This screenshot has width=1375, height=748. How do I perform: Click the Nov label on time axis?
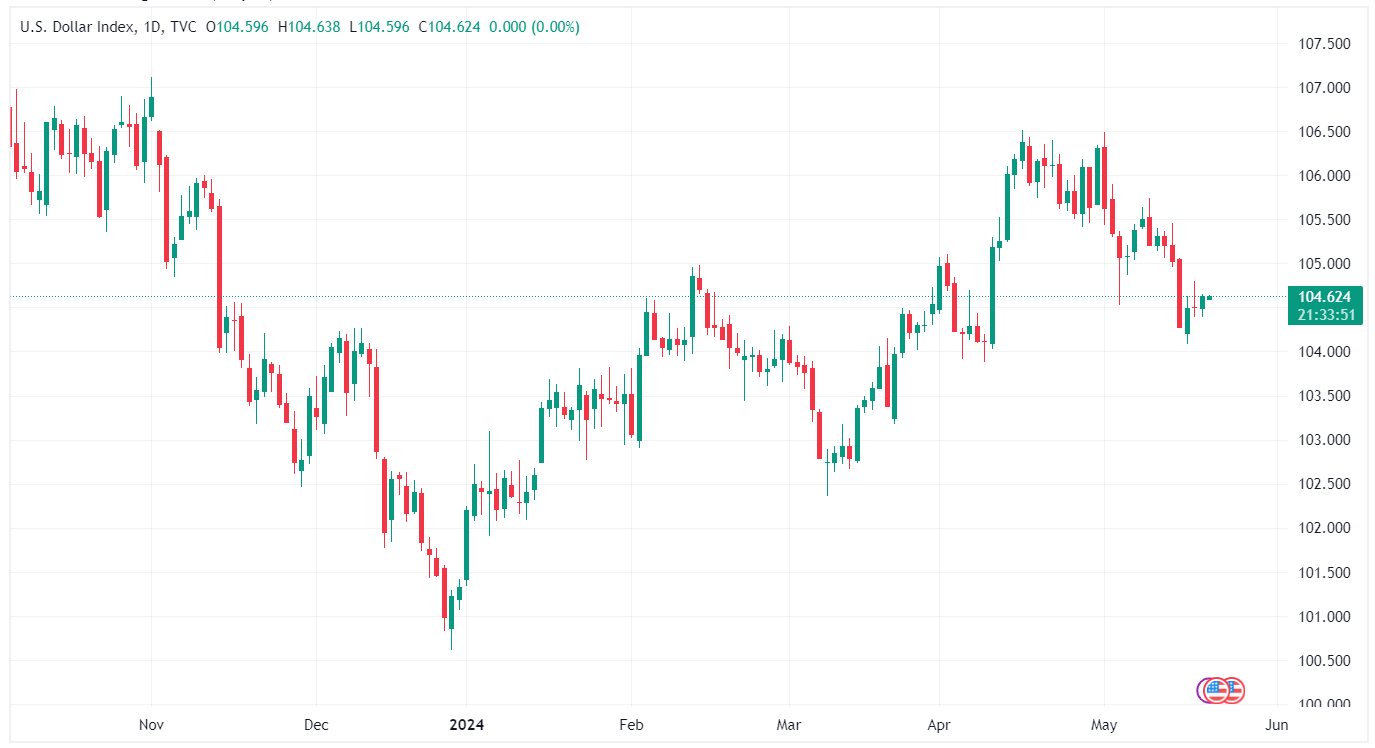pos(151,724)
